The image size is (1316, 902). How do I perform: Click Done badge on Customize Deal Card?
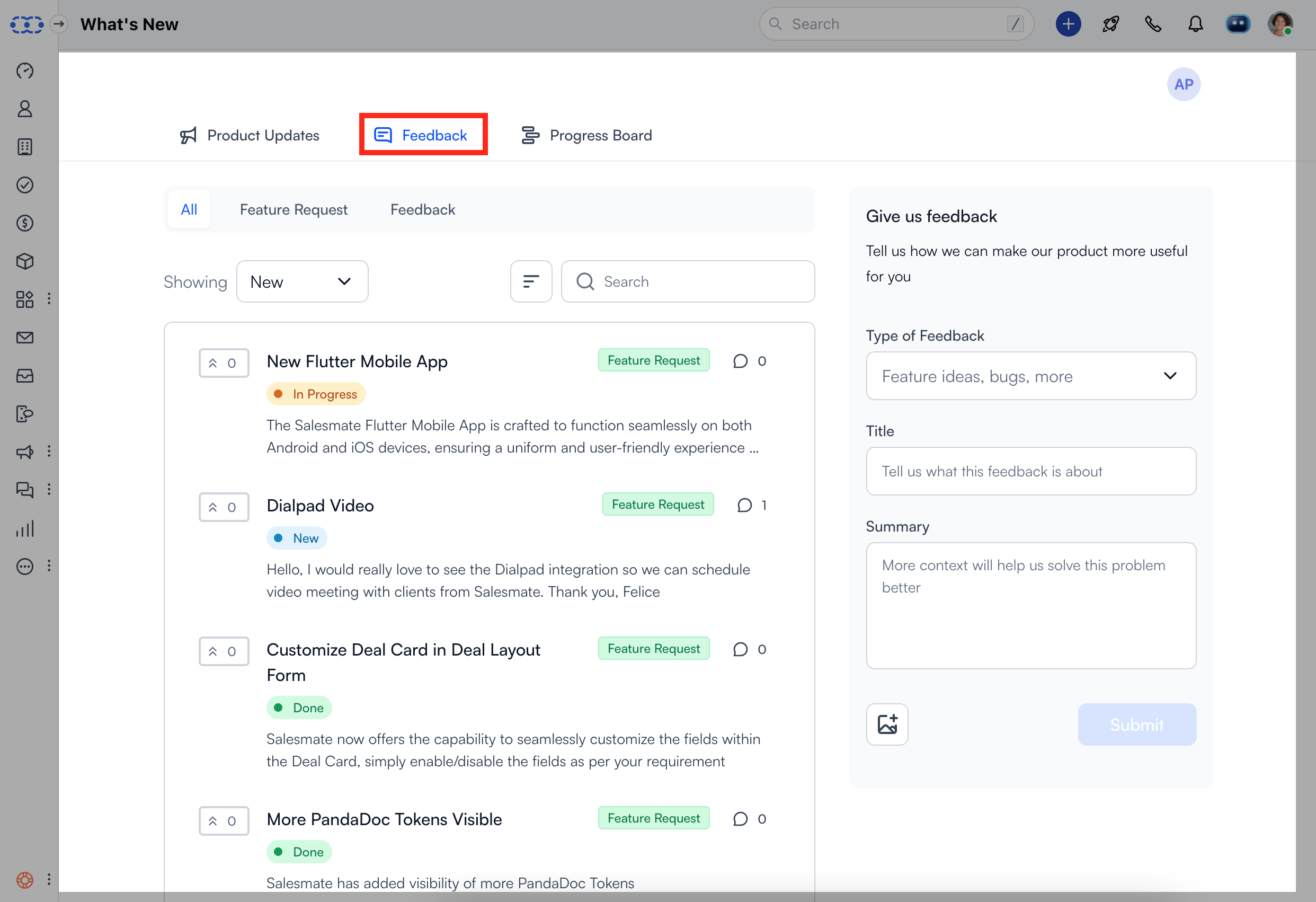click(x=299, y=708)
